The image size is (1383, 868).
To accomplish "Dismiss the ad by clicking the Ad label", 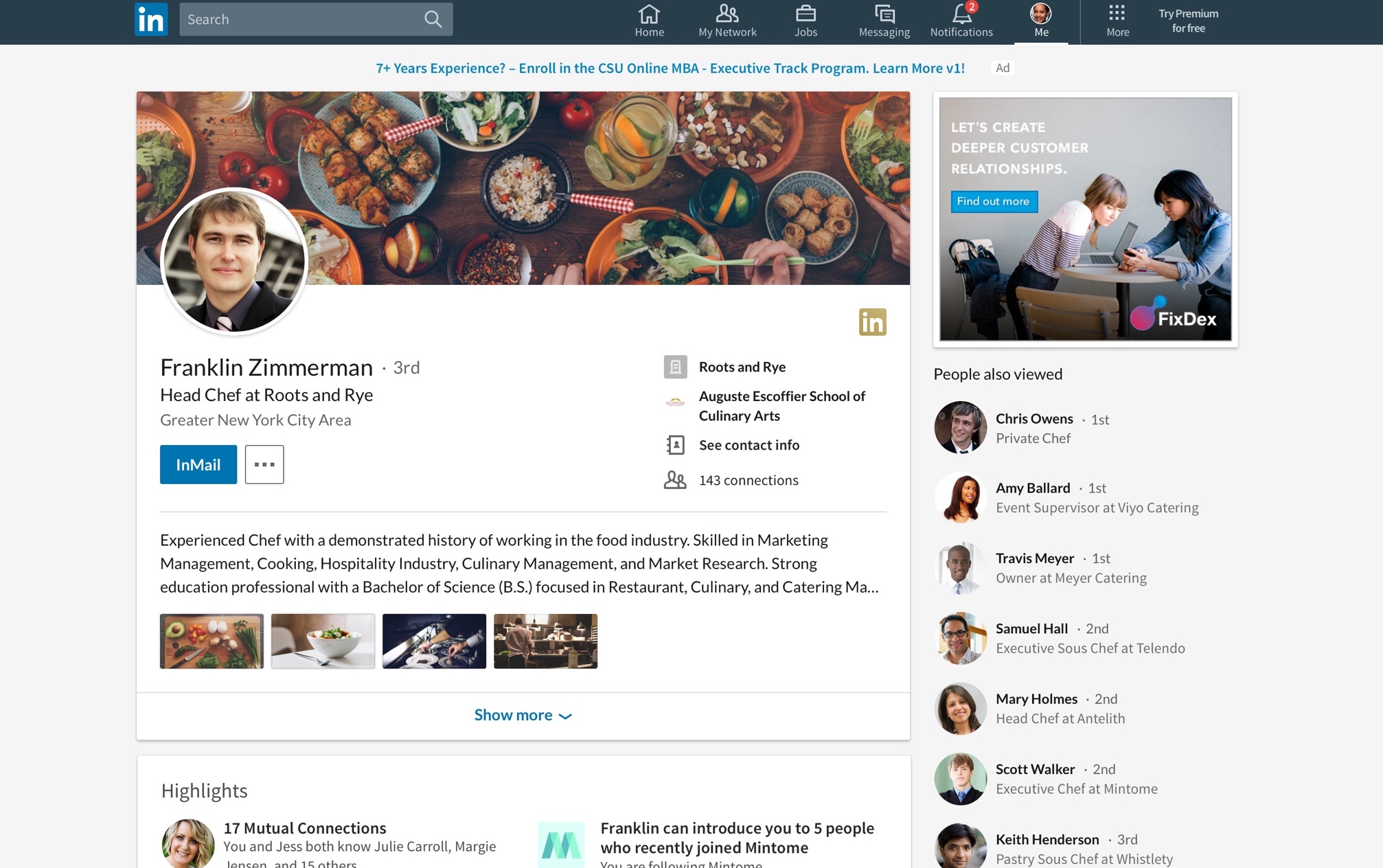I will click(x=1003, y=67).
